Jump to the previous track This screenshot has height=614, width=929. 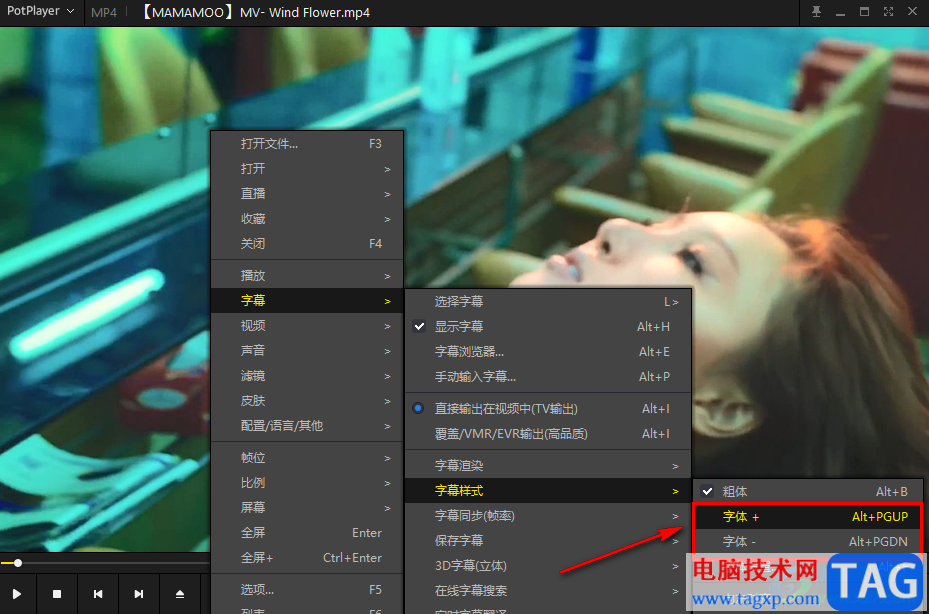pyautogui.click(x=98, y=594)
